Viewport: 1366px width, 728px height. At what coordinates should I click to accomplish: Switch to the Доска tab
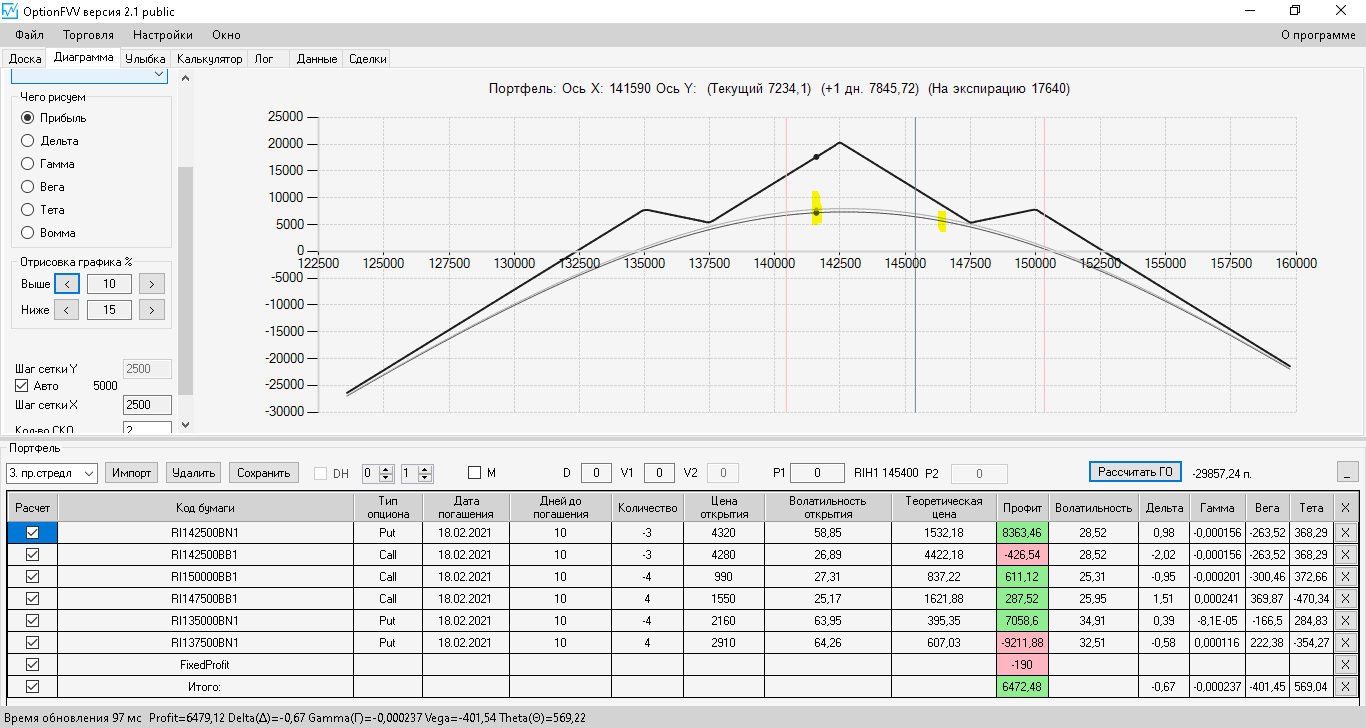click(x=25, y=59)
